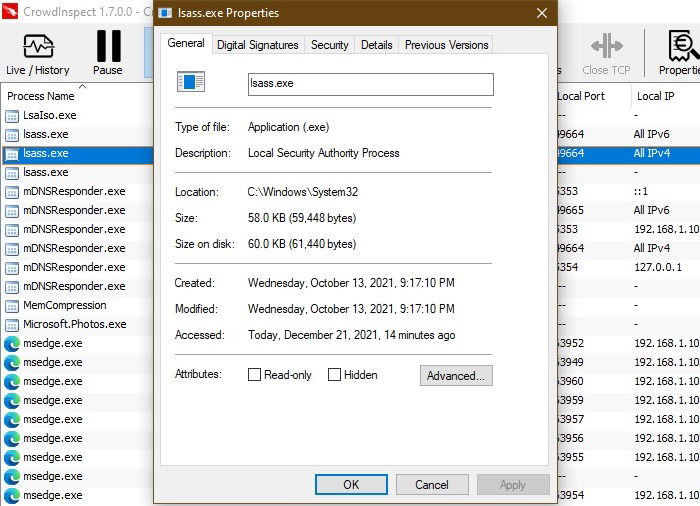Select the MemCompression process row
This screenshot has width=700, height=506.
tap(78, 305)
